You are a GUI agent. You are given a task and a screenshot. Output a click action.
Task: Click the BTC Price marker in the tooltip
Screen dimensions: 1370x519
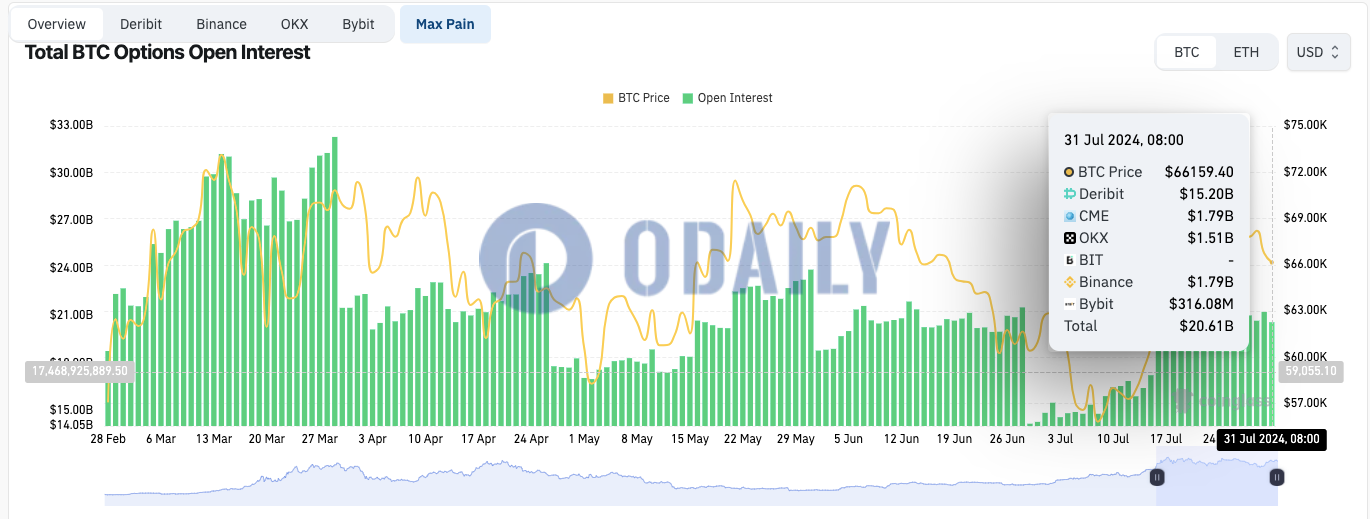click(x=1069, y=172)
